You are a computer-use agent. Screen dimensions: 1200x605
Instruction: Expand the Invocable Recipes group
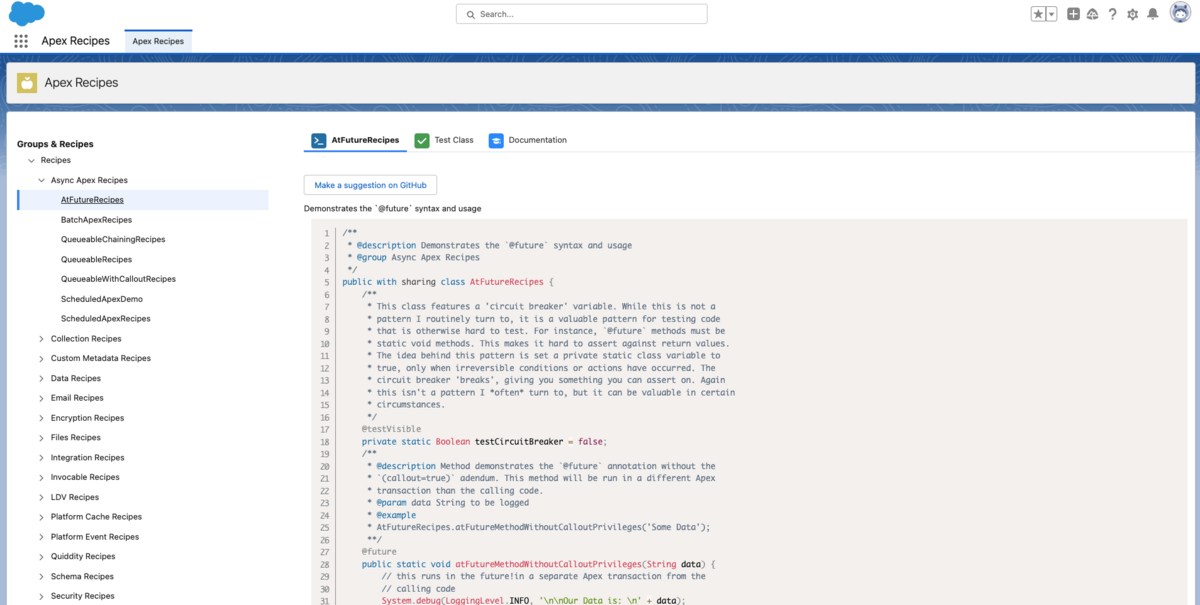pos(41,477)
